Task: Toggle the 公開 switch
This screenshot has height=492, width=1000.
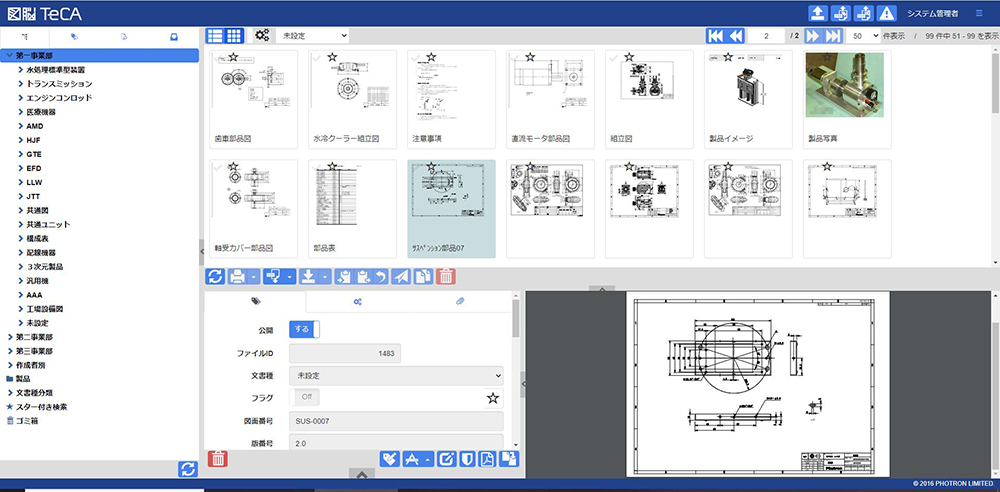Action: [x=304, y=328]
